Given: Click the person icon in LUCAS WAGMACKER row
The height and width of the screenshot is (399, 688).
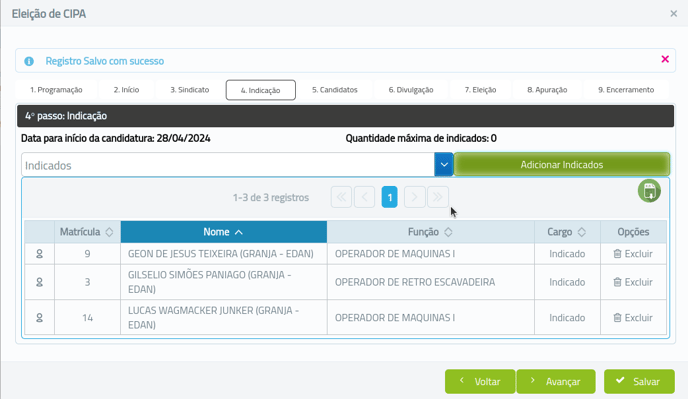Looking at the screenshot, I should tap(39, 318).
